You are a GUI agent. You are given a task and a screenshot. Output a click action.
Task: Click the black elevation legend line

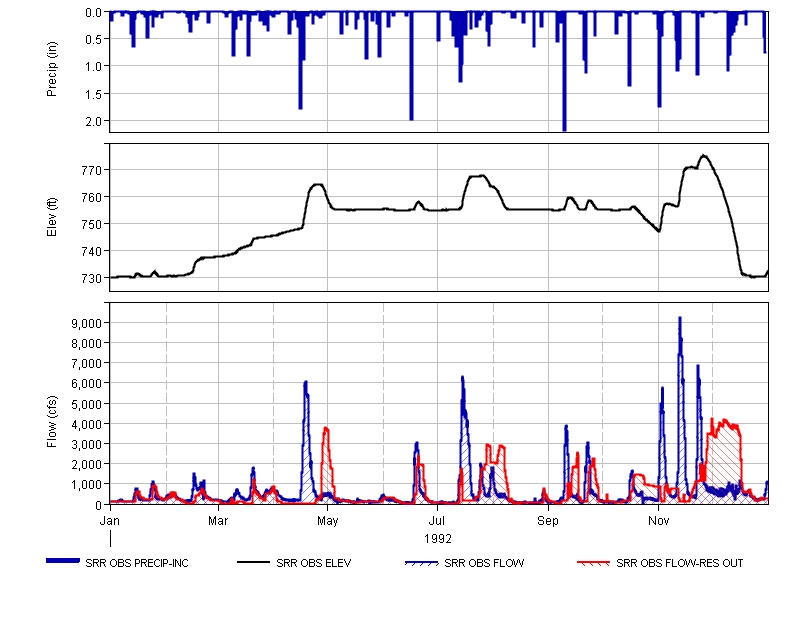tap(254, 562)
